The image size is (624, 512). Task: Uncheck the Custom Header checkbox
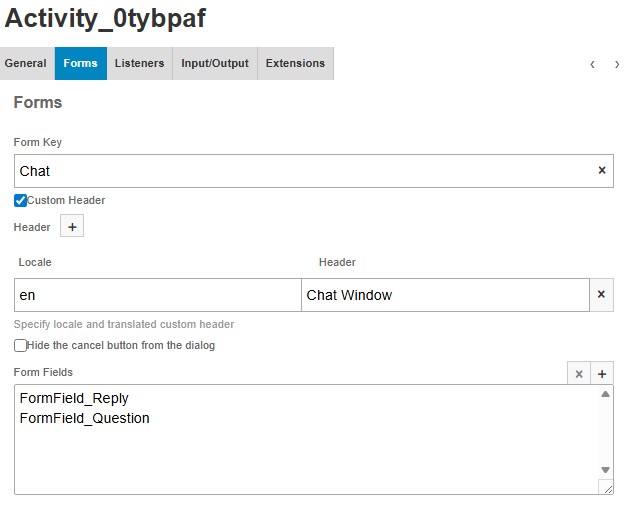pyautogui.click(x=21, y=200)
